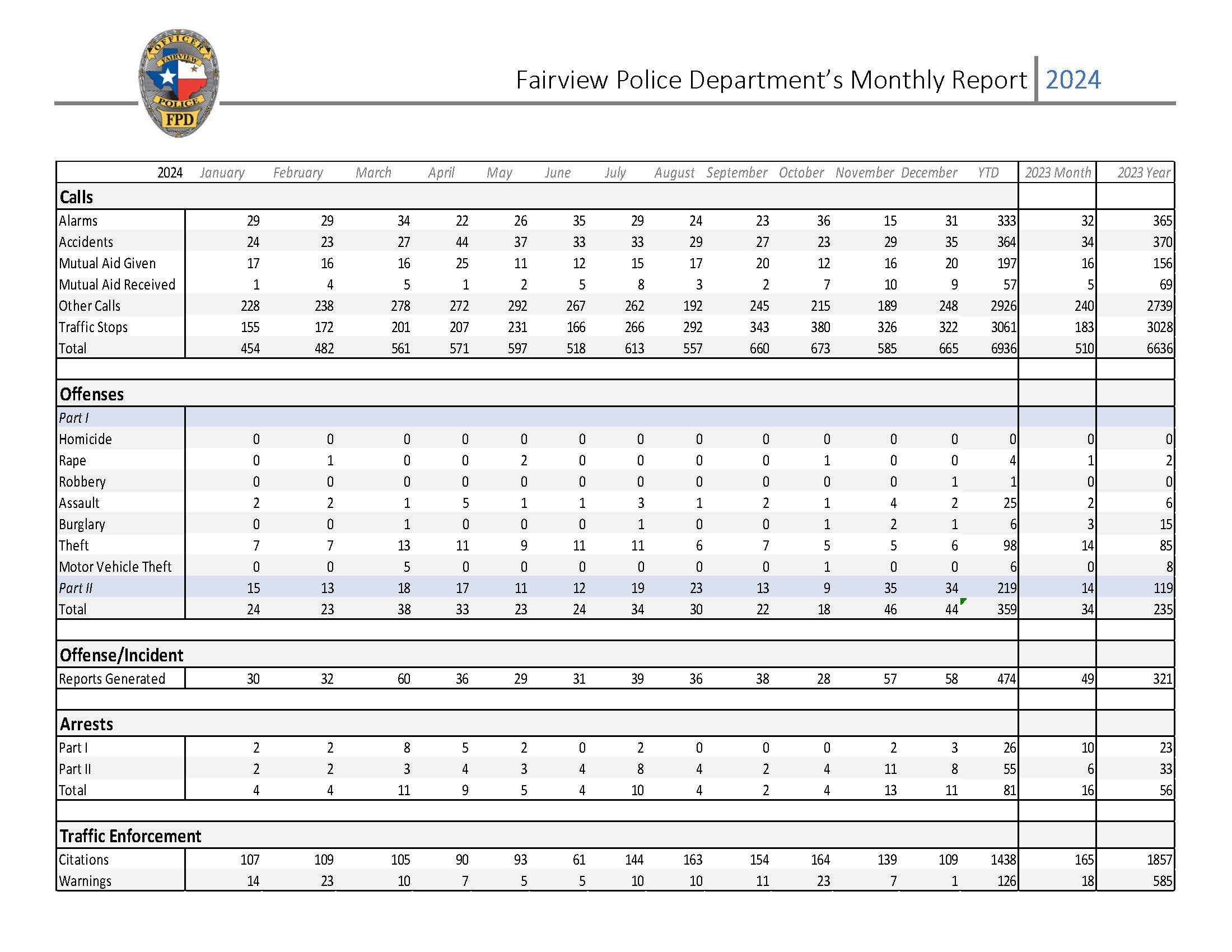Viewport: 1232px width, 952px height.
Task: Select the Part I offenses subheading
Action: coord(73,418)
